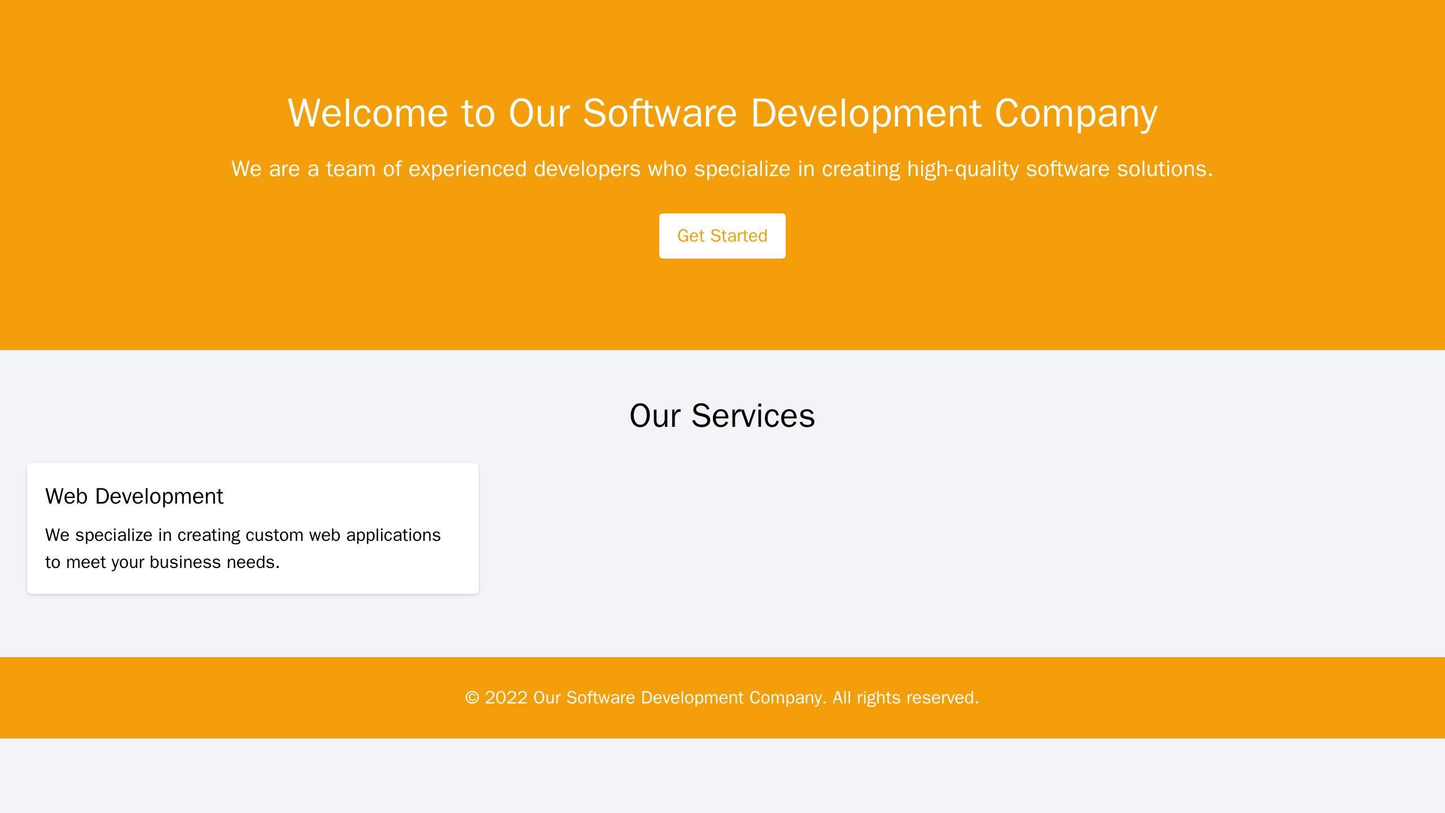
Task: Click the 2022 copyright text in footer
Action: (x=722, y=698)
